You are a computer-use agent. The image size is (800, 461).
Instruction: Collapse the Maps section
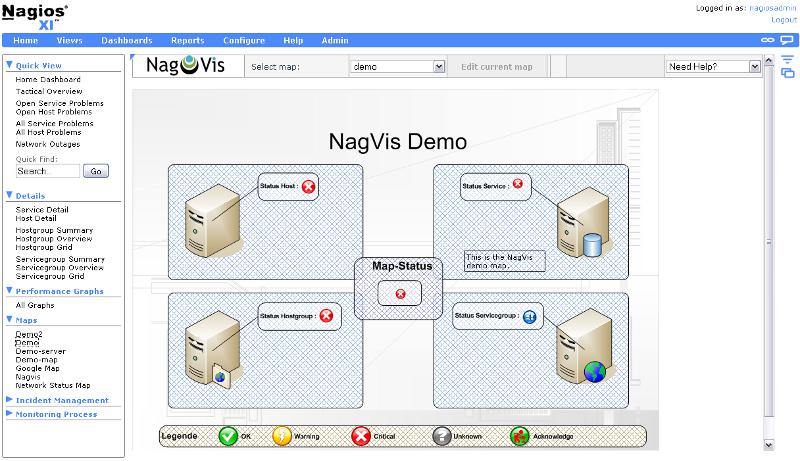click(x=9, y=319)
